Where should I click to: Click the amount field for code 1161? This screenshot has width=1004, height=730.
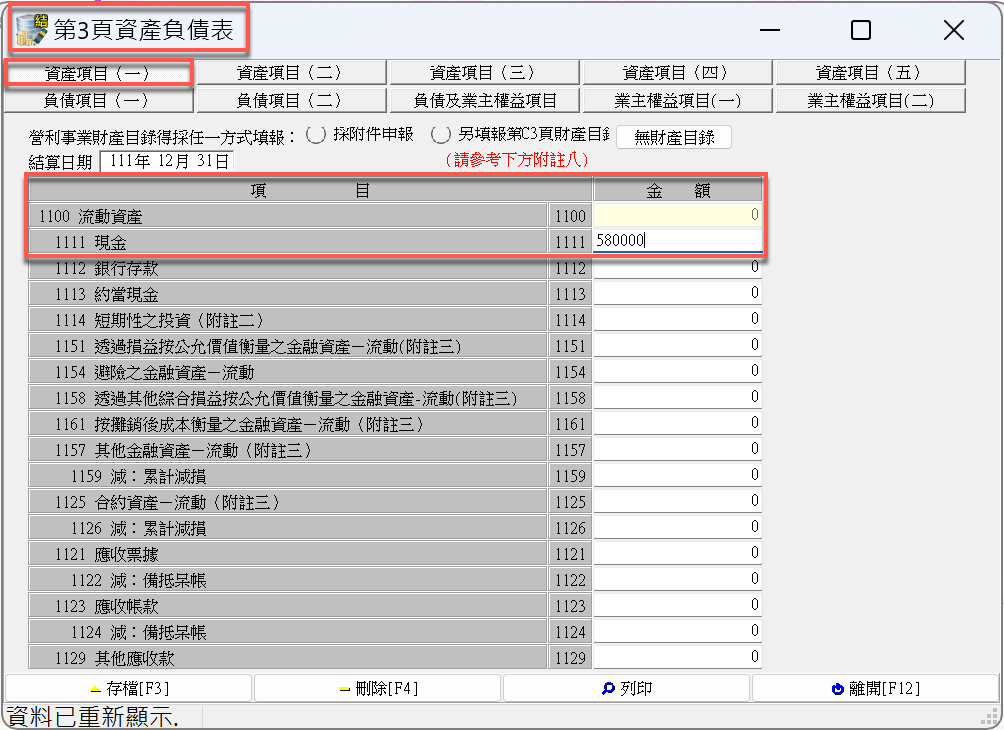coord(677,423)
